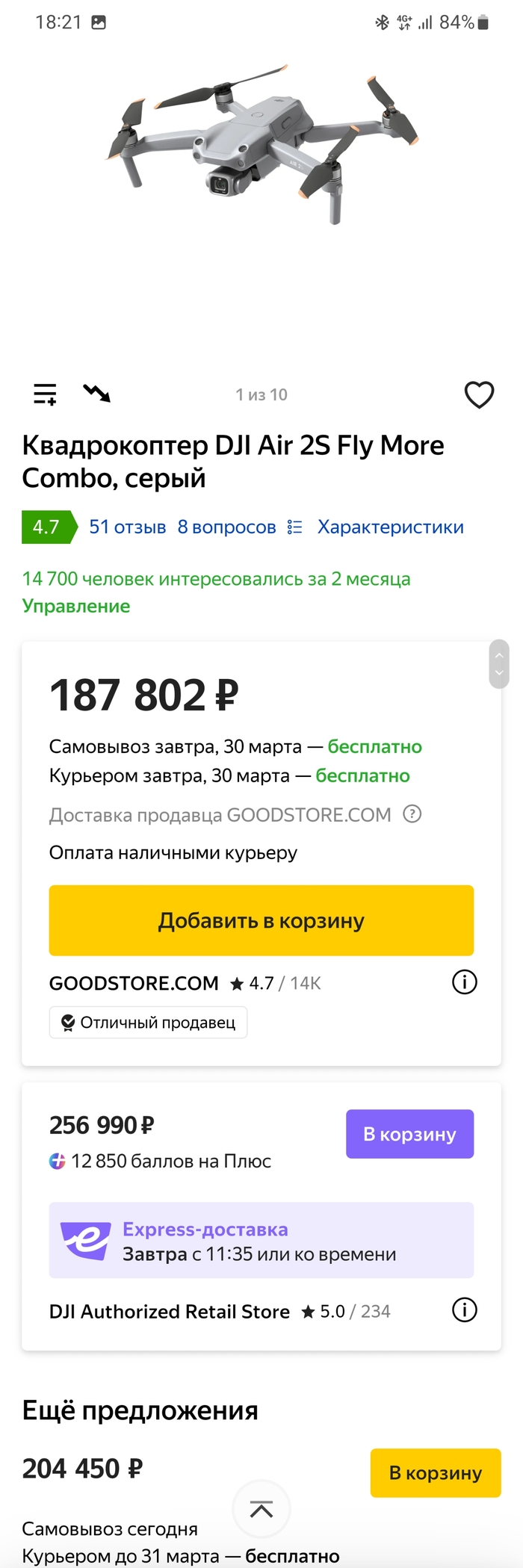
Task: Add drone to favorites with heart icon
Action: pos(479,394)
